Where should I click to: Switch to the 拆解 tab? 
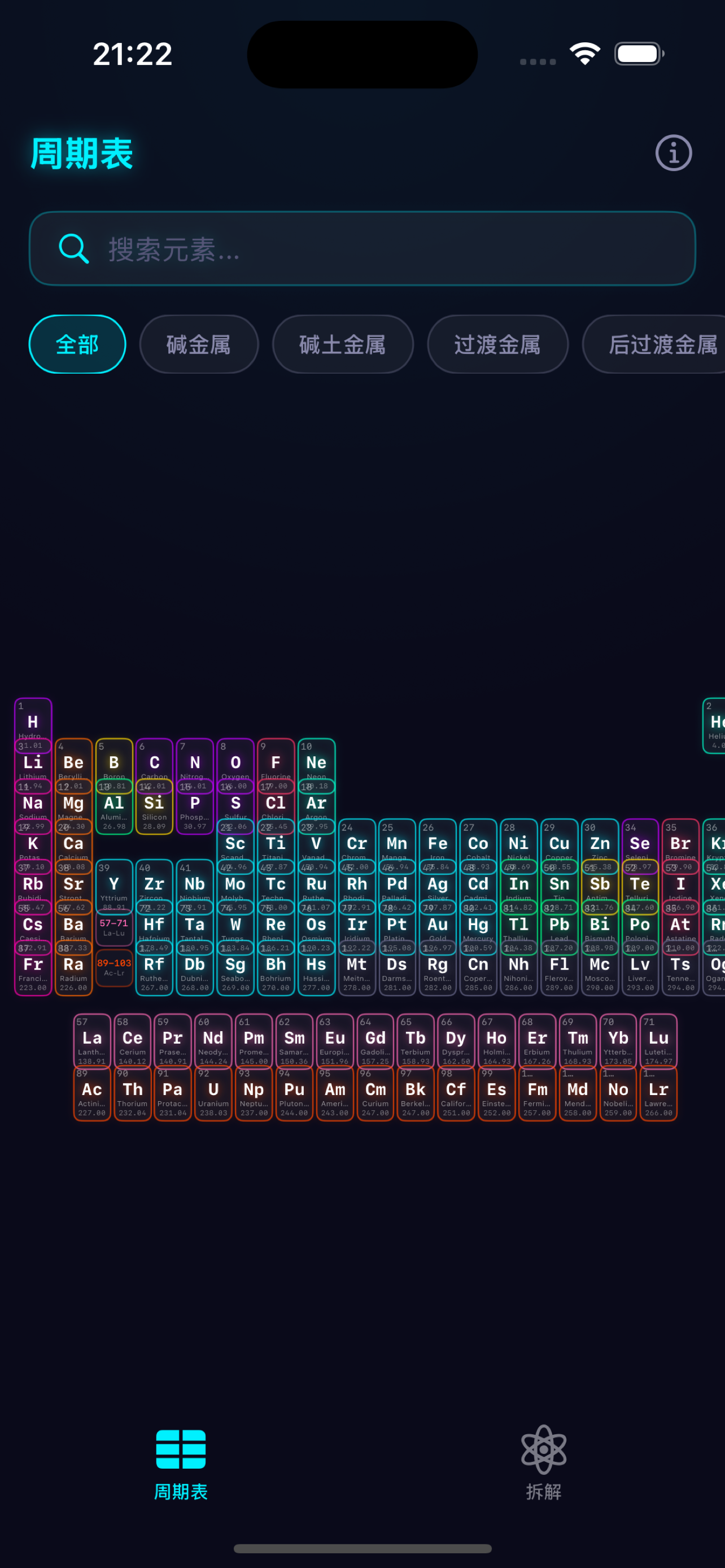(544, 1465)
